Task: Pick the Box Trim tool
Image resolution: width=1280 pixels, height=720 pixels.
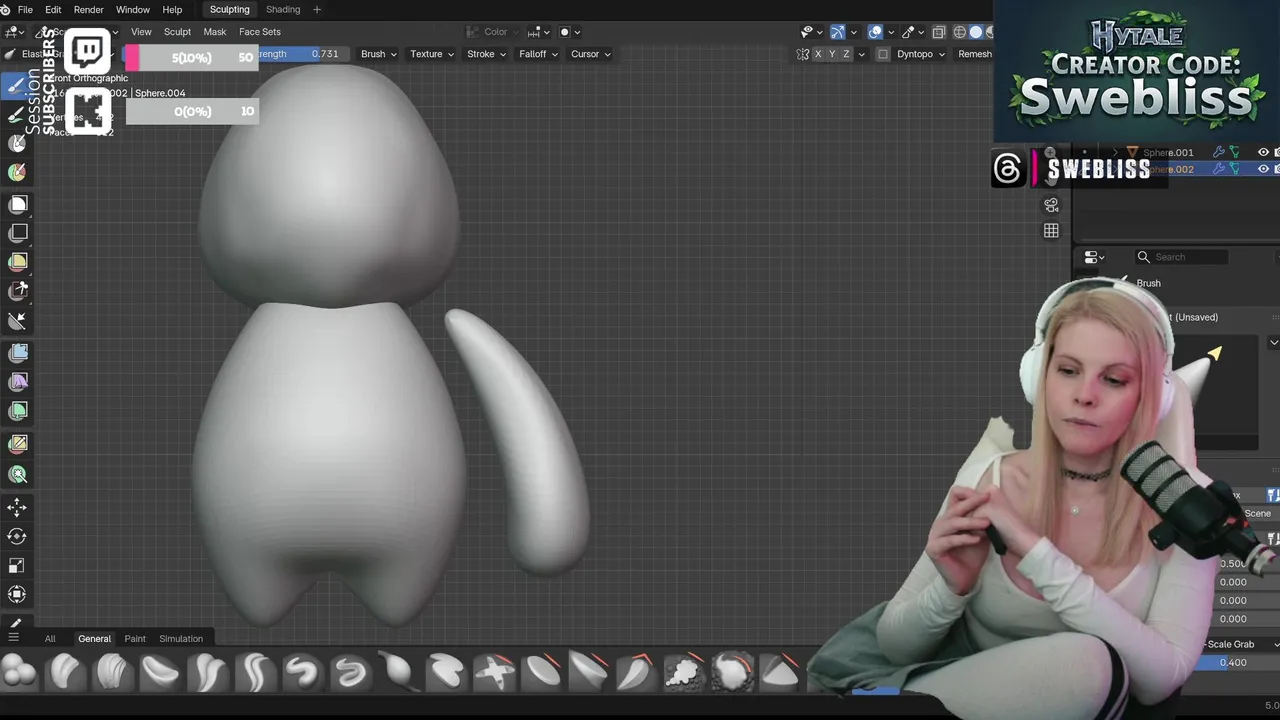Action: point(17,291)
